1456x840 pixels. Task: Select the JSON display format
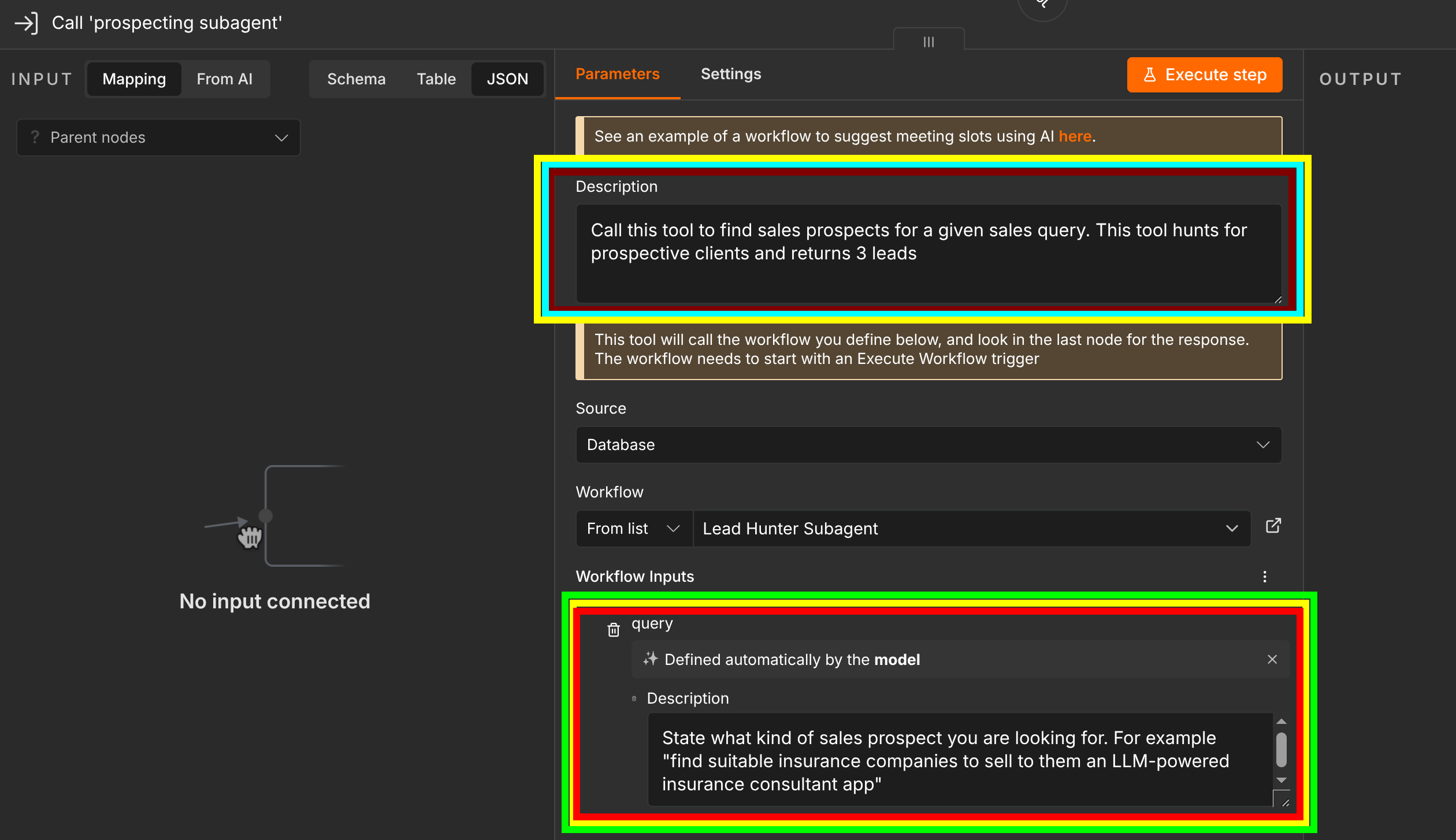point(507,79)
